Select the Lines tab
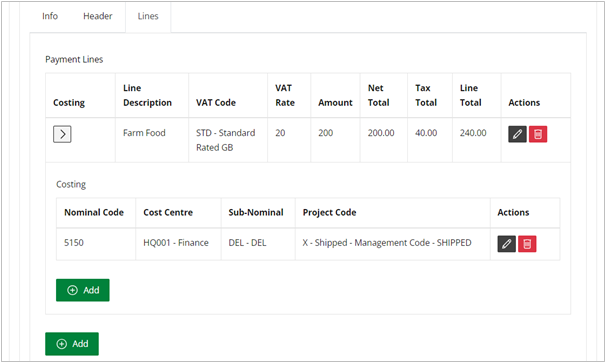The height and width of the screenshot is (362, 606). [148, 16]
